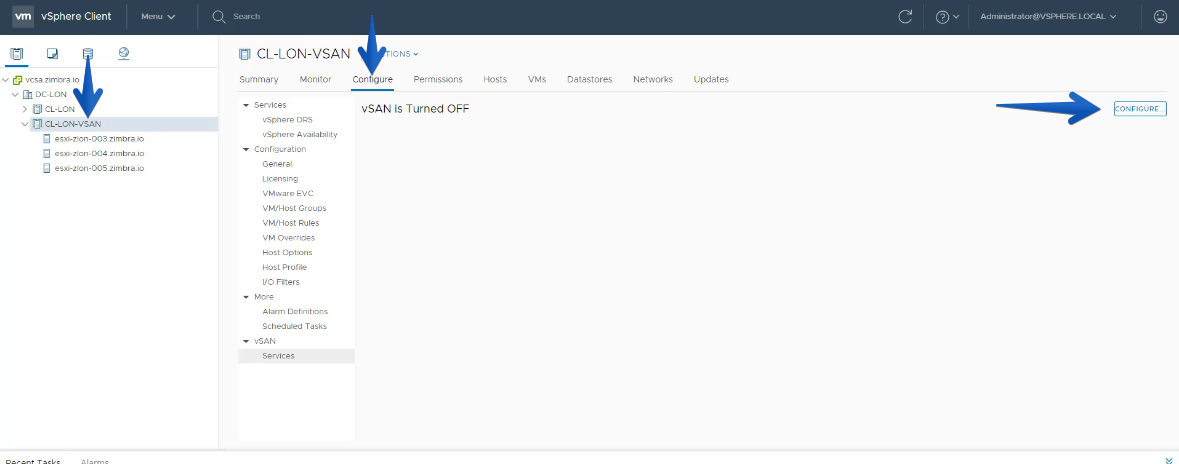
Task: Open VMware EVC settings
Action: click(x=287, y=193)
